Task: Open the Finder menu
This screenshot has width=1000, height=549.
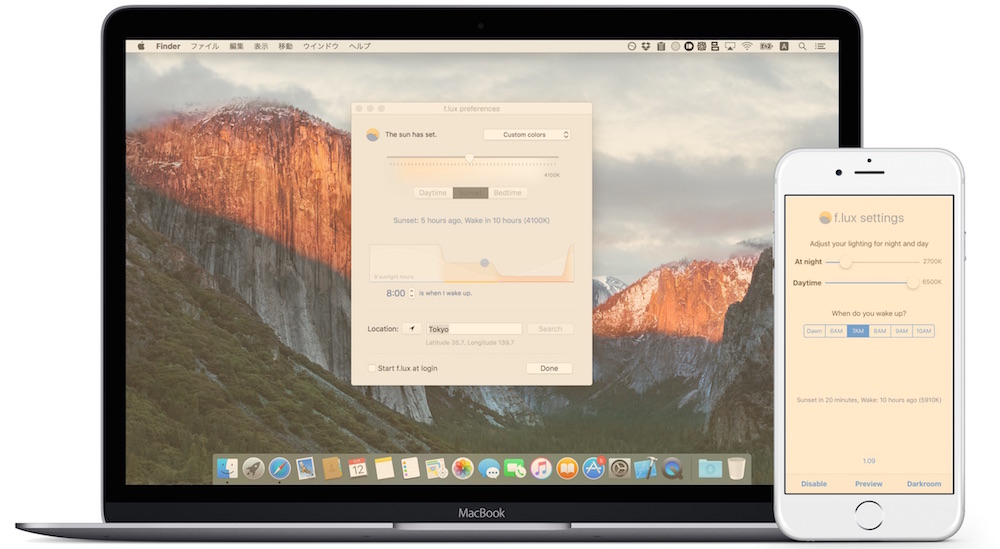Action: [168, 46]
